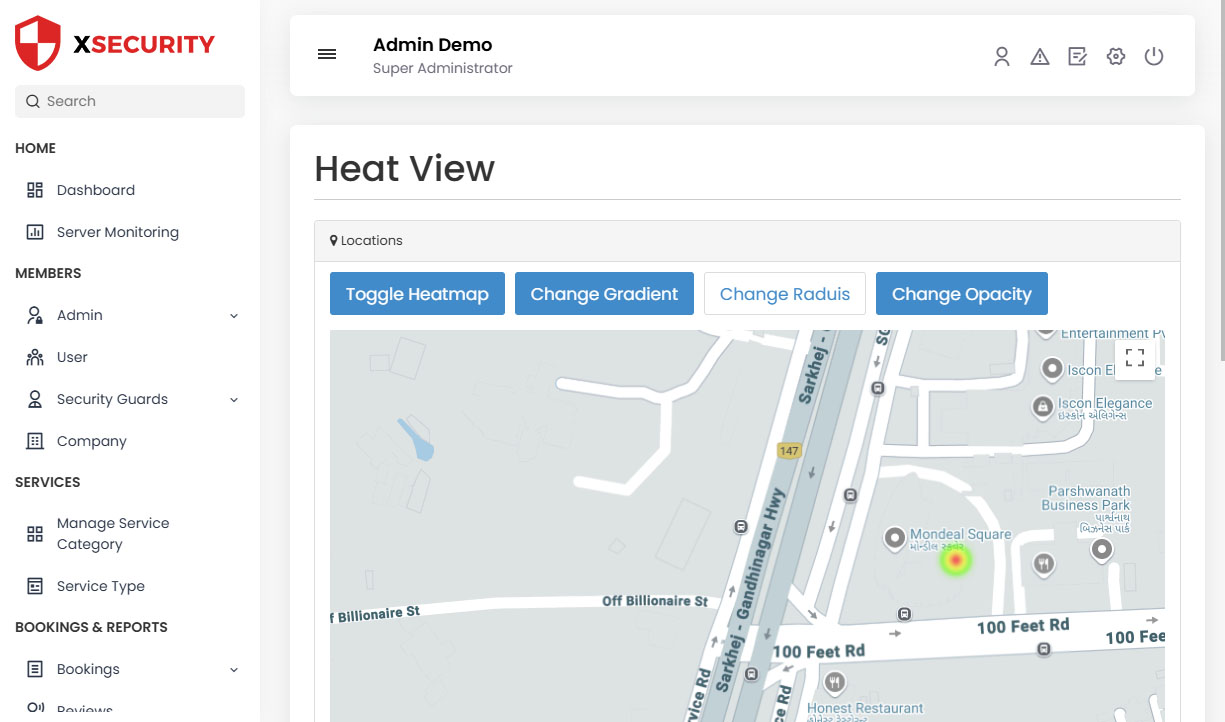The image size is (1225, 722).
Task: Click the Mondeal Square map pin
Action: [895, 539]
